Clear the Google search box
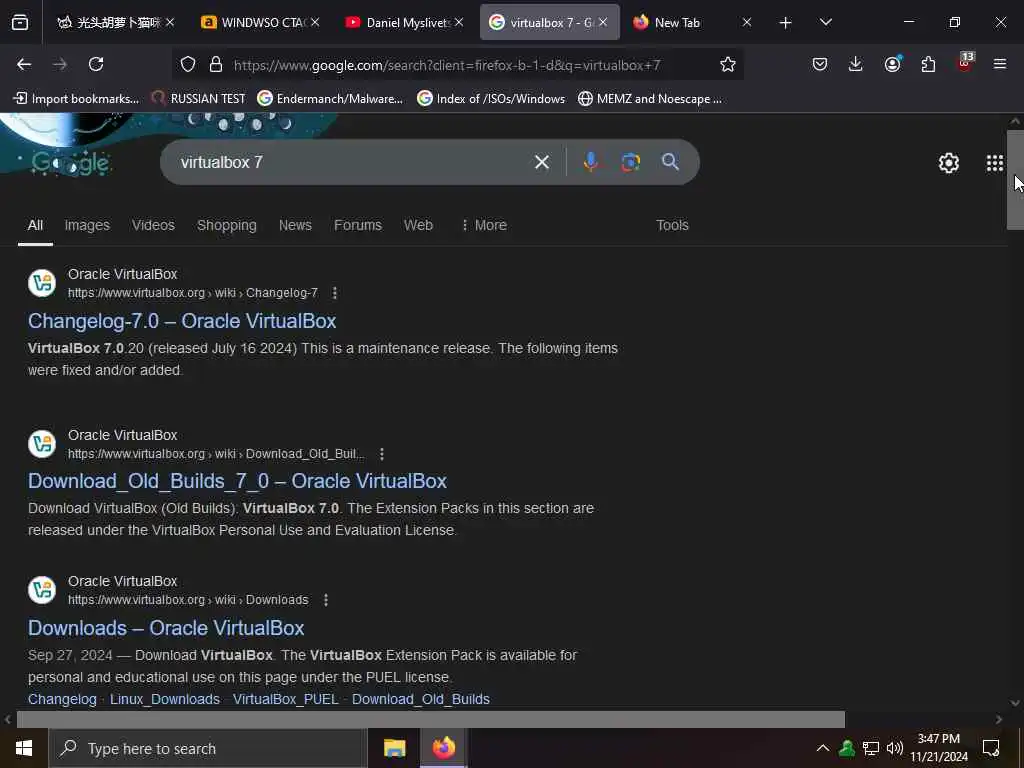 pos(541,162)
